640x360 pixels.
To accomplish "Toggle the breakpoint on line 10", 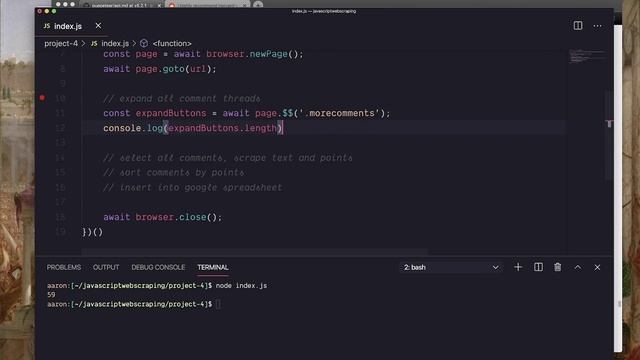I will tap(42, 98).
